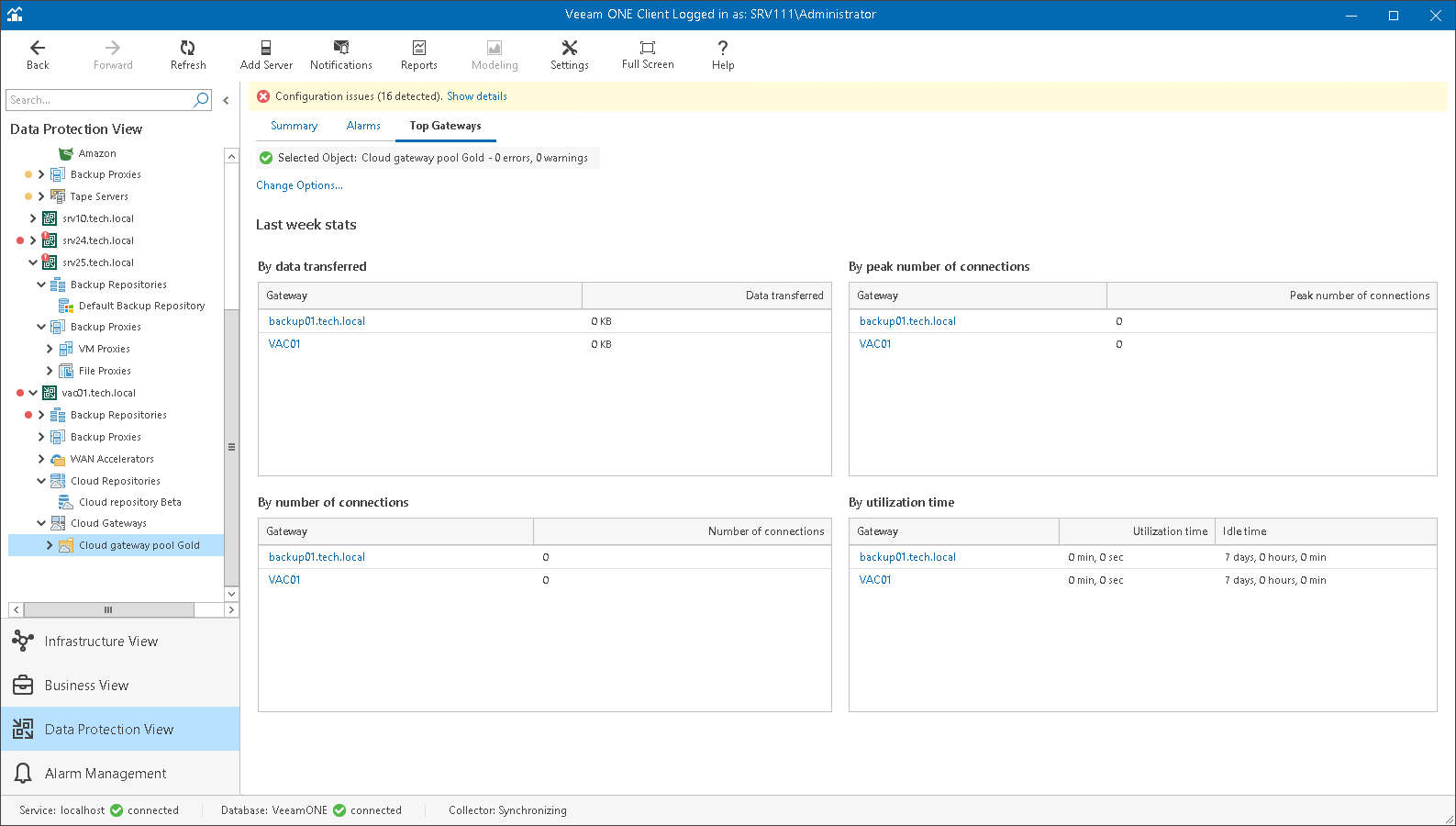Expand the WAN Accelerators node
Viewport: 1456px width, 826px height.
[41, 459]
